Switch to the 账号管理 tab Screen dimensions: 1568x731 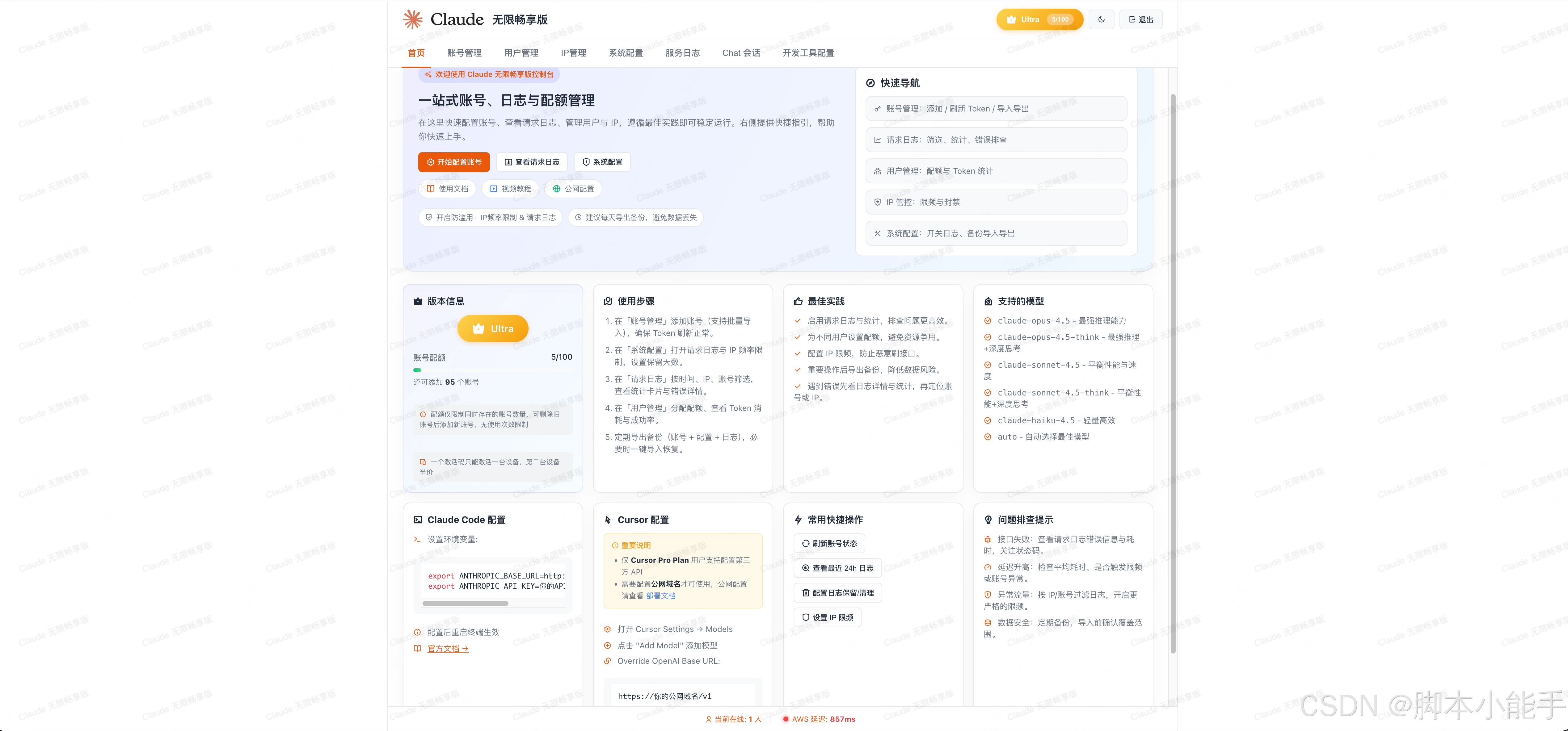[x=464, y=53]
